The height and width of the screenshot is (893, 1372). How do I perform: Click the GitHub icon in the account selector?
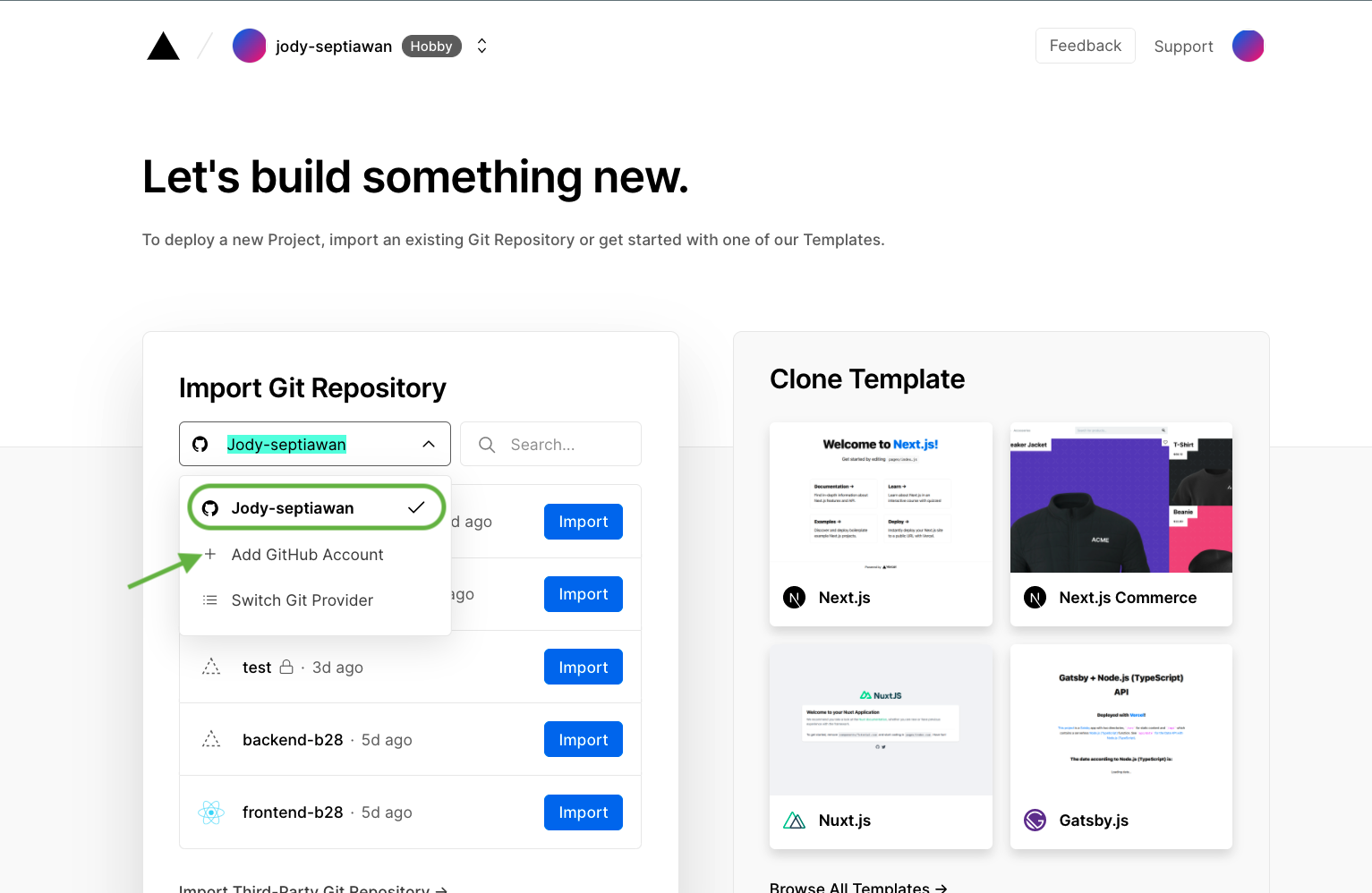(200, 444)
